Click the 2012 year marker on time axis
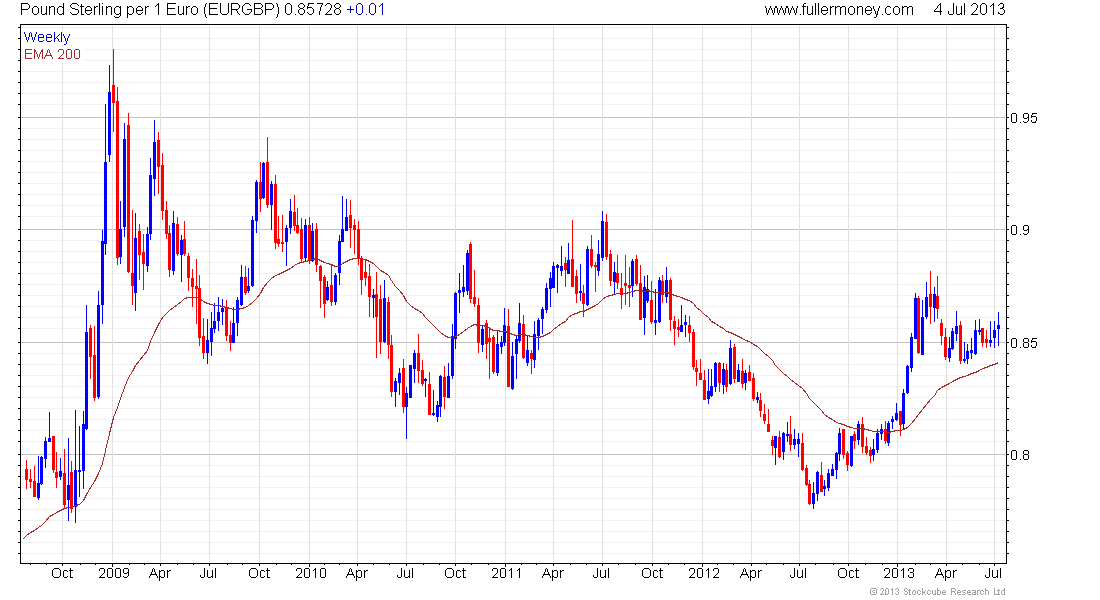 (x=704, y=573)
